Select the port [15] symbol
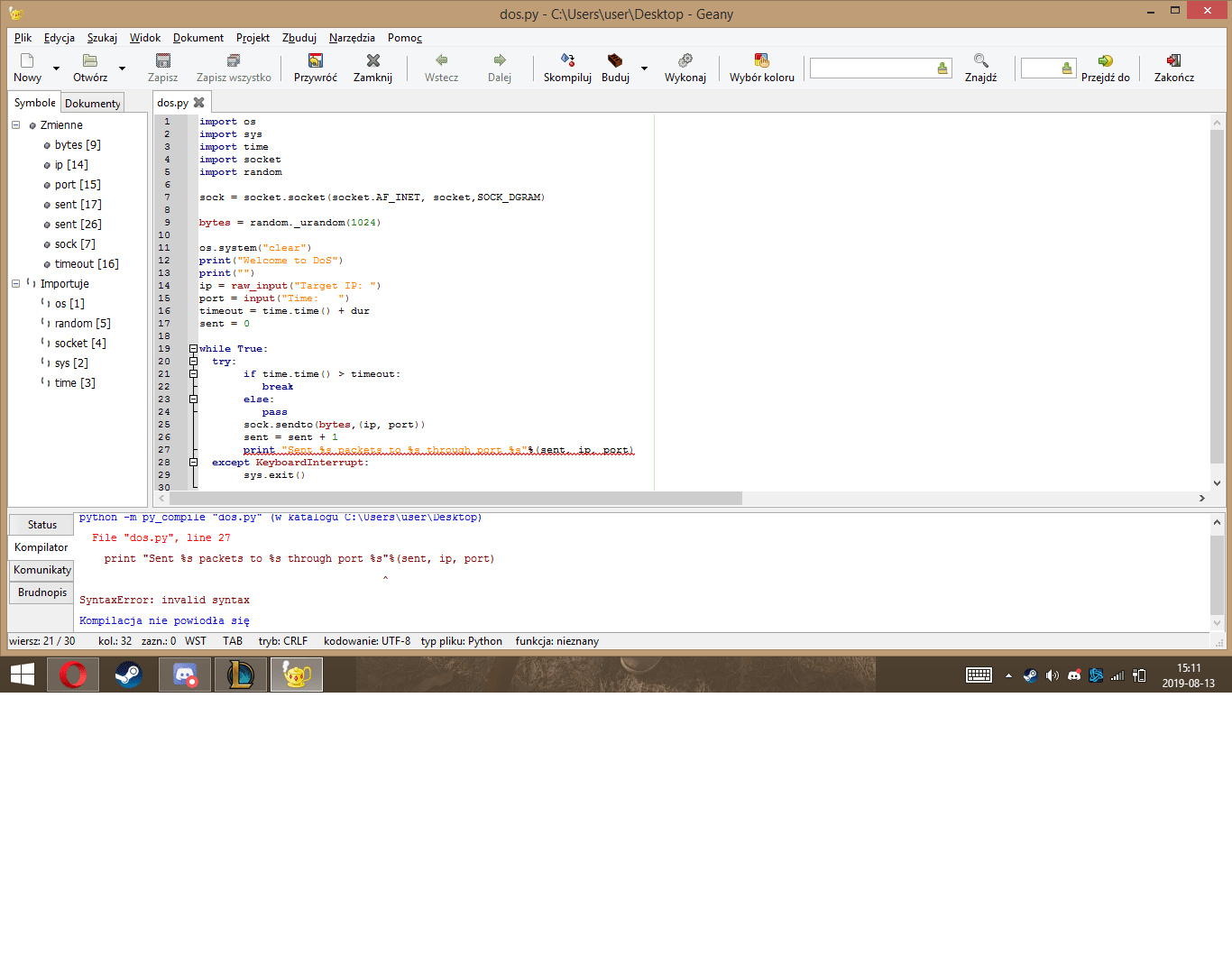Viewport: 1232px width, 964px height. coord(78,185)
